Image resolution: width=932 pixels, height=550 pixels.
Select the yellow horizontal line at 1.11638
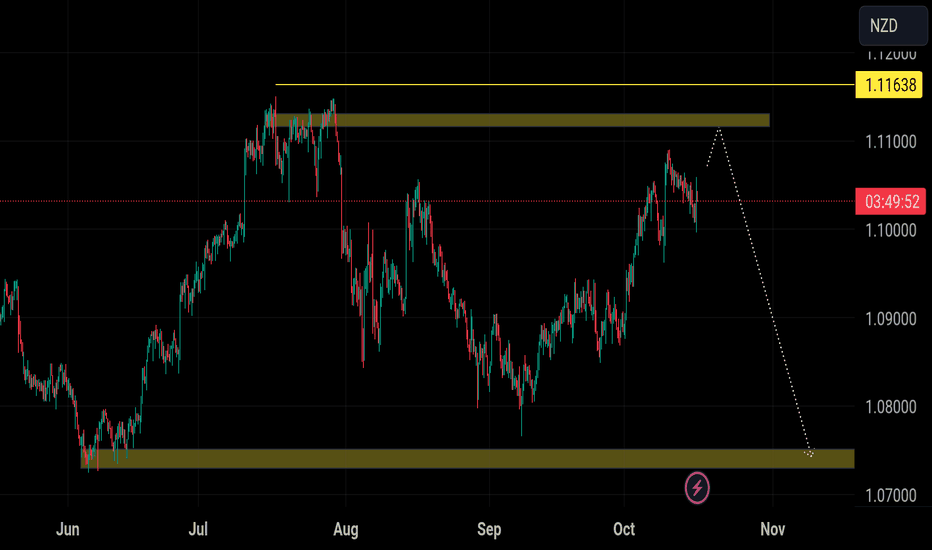pos(565,84)
